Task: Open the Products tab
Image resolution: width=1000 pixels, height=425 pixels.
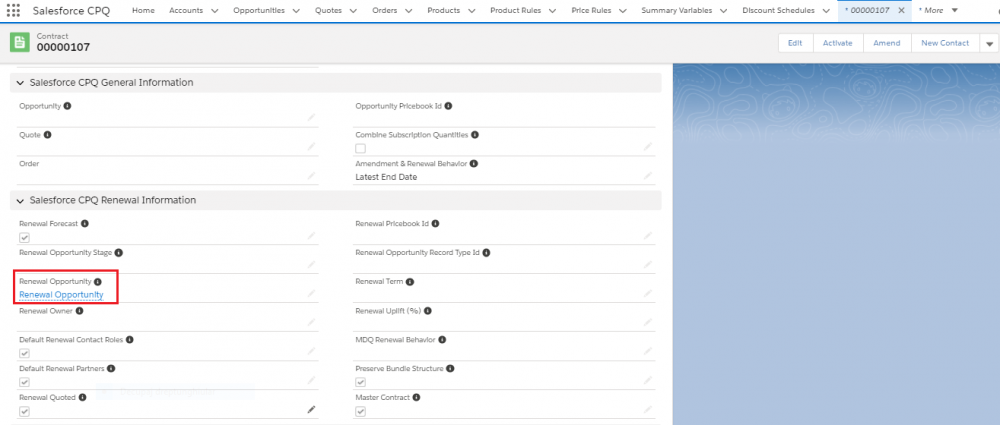Action: click(x=443, y=10)
